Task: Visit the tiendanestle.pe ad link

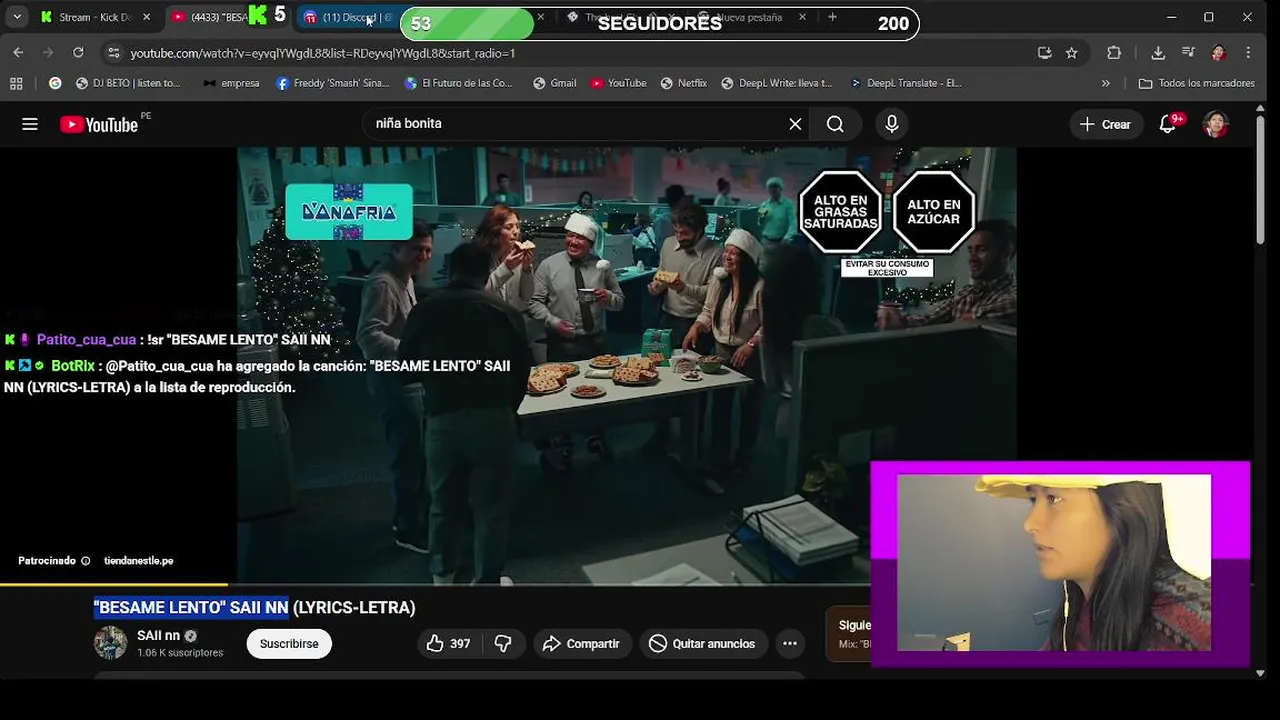Action: [139, 561]
